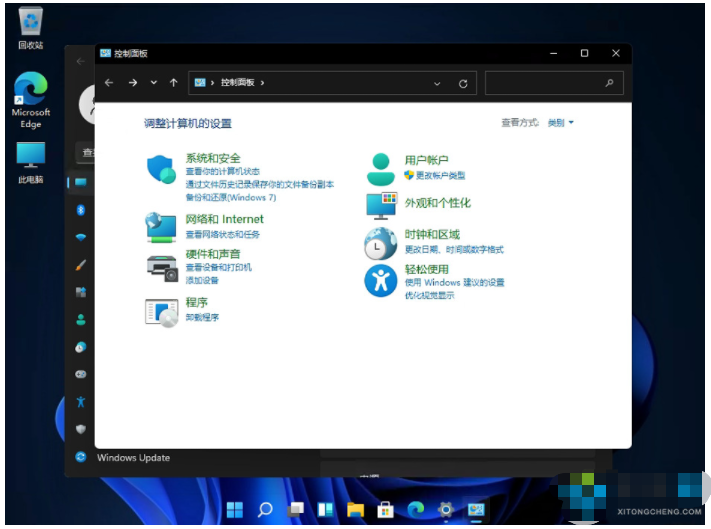The image size is (711, 529).
Task: Open the 系统和安全 shield icon
Action: (161, 169)
